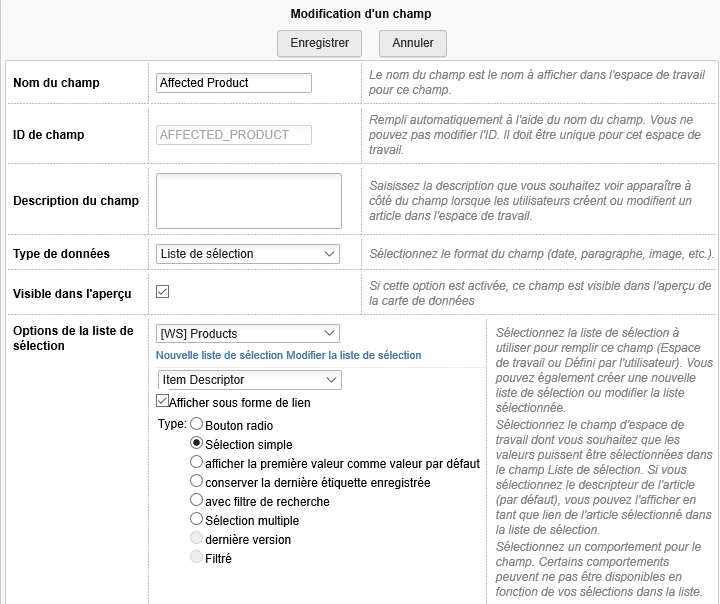
Task: Select the Sélection multiple radio option
Action: (x=197, y=519)
